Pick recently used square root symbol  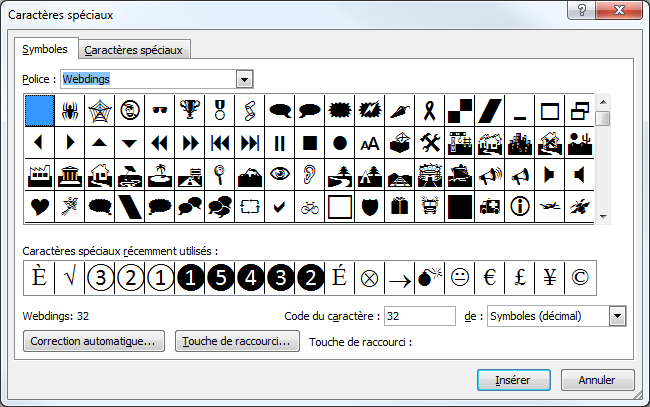(x=70, y=278)
